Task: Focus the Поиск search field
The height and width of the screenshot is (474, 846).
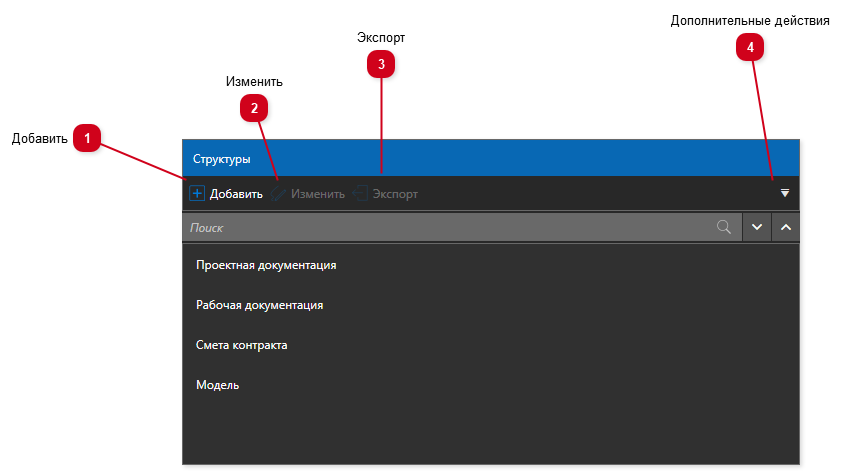Action: tap(450, 228)
